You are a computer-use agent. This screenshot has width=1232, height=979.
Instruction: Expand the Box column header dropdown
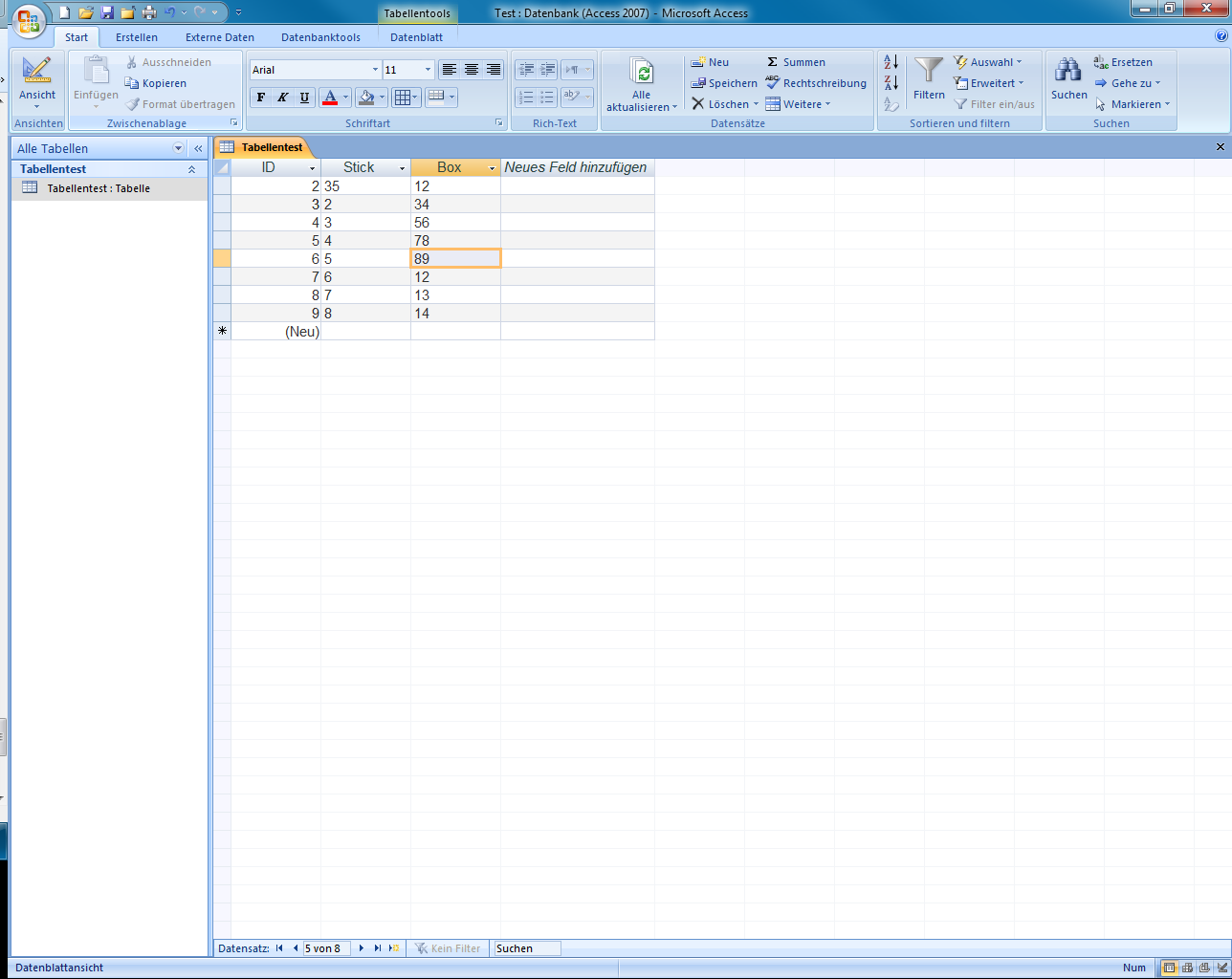pos(493,168)
